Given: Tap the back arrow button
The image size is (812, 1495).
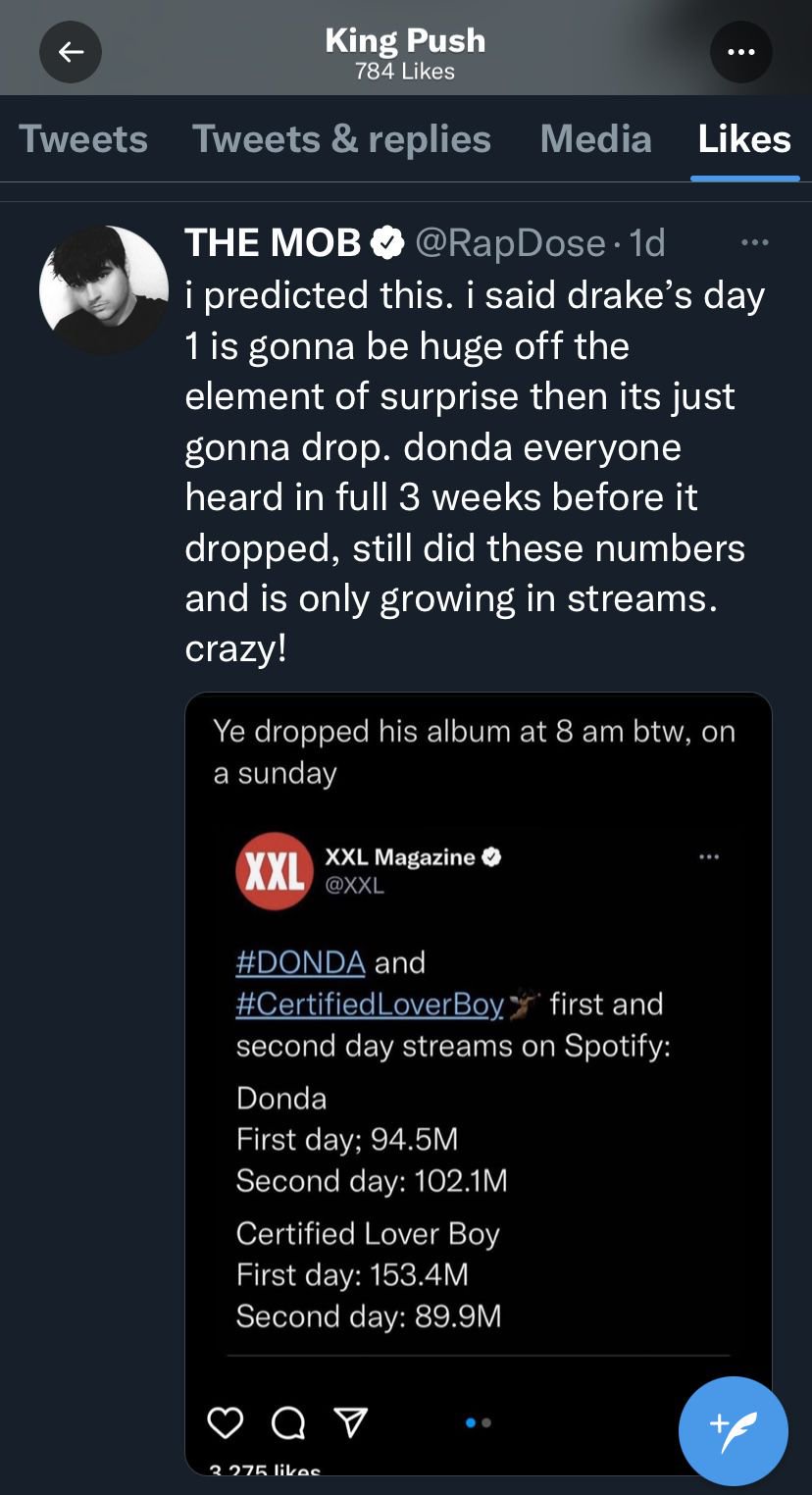Looking at the screenshot, I should (x=71, y=52).
